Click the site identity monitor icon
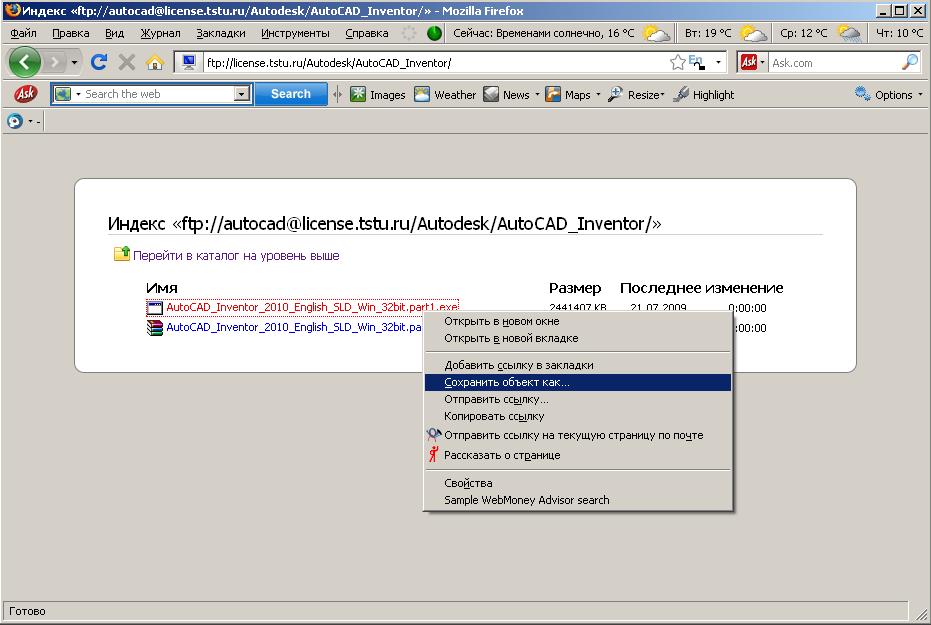 point(189,62)
